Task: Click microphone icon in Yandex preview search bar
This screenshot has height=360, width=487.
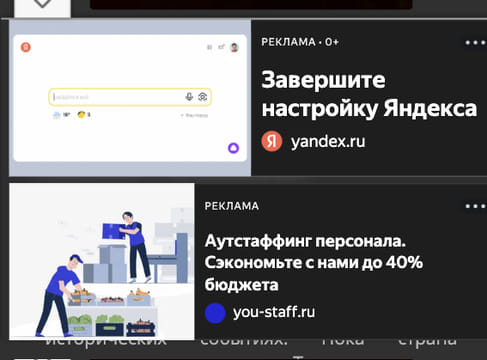Action: [x=189, y=97]
